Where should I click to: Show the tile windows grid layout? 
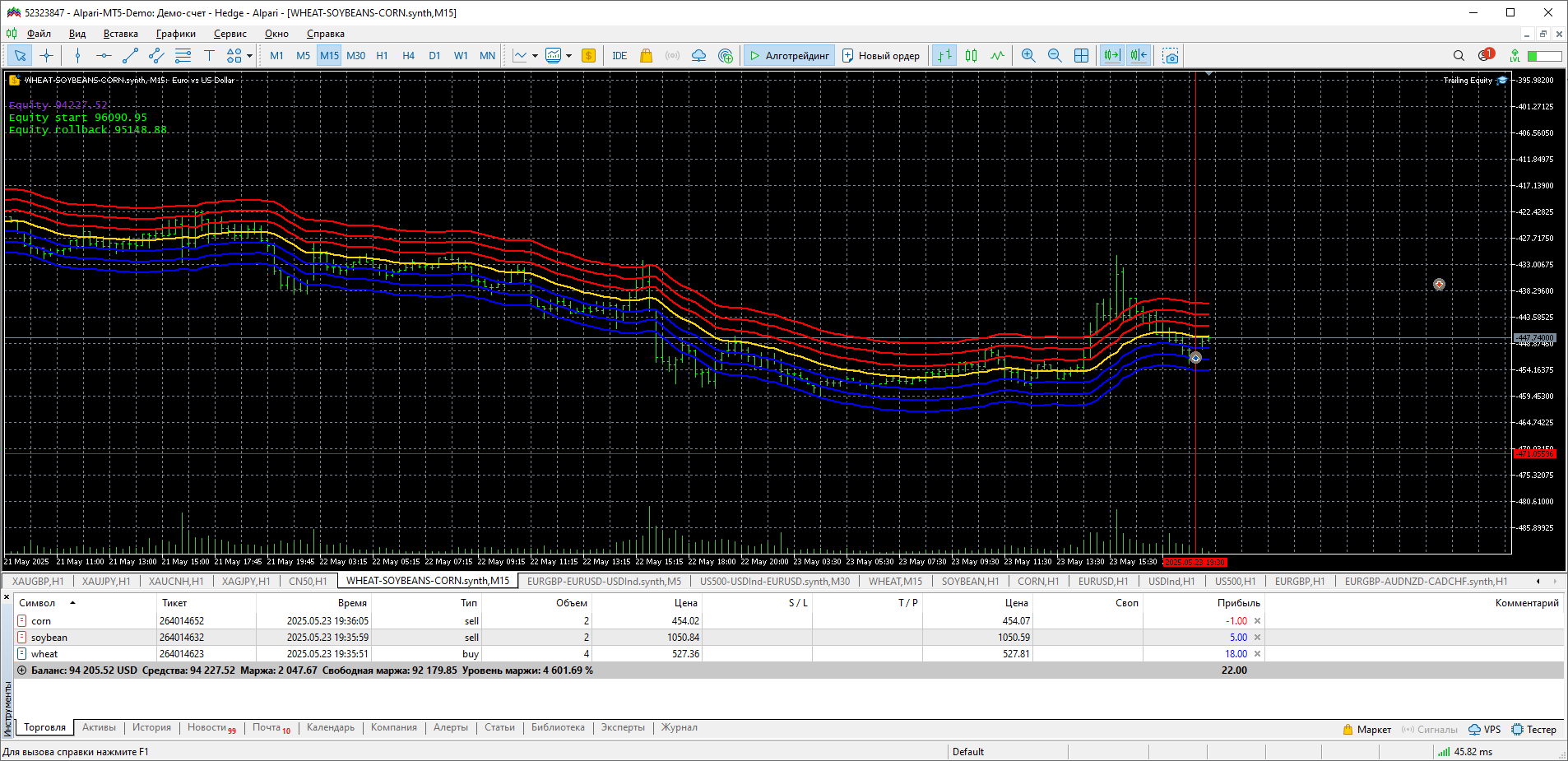1082,56
